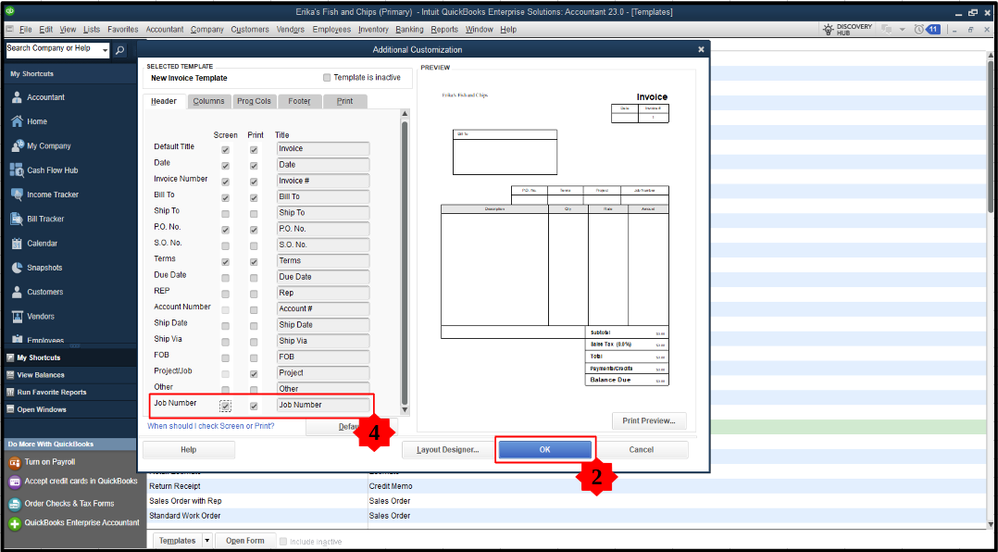
Task: Open the search box dropdown arrow
Action: (105, 50)
